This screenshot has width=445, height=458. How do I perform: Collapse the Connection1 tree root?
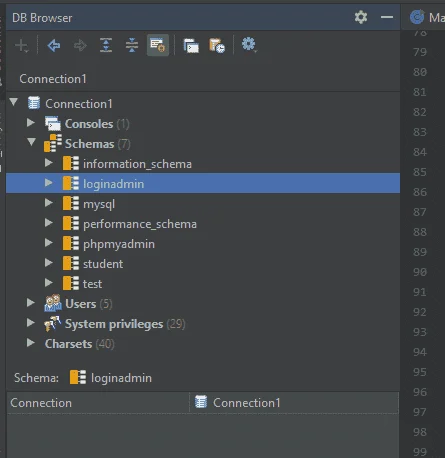[14, 102]
